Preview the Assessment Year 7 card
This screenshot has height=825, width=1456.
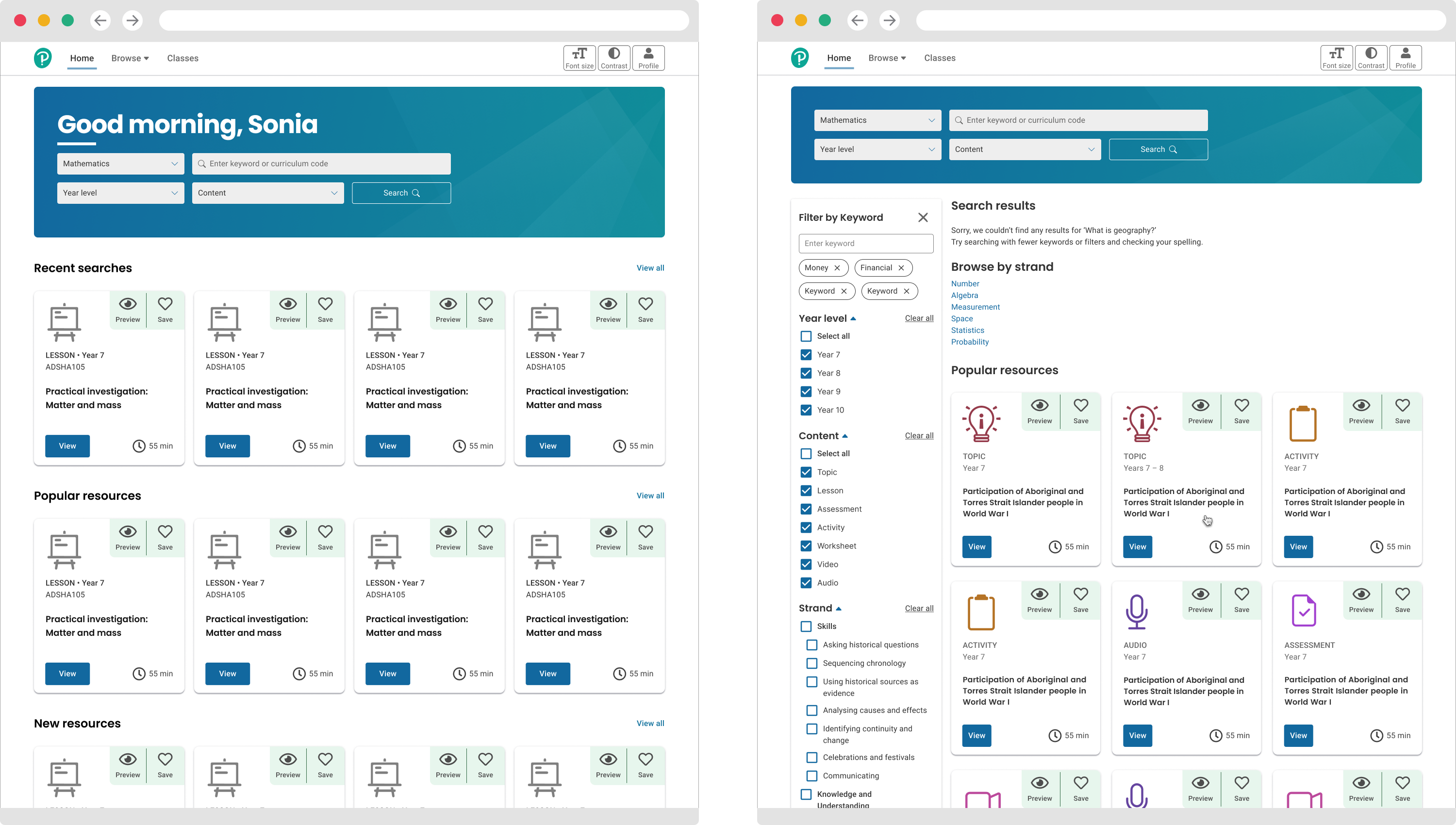[x=1361, y=600]
